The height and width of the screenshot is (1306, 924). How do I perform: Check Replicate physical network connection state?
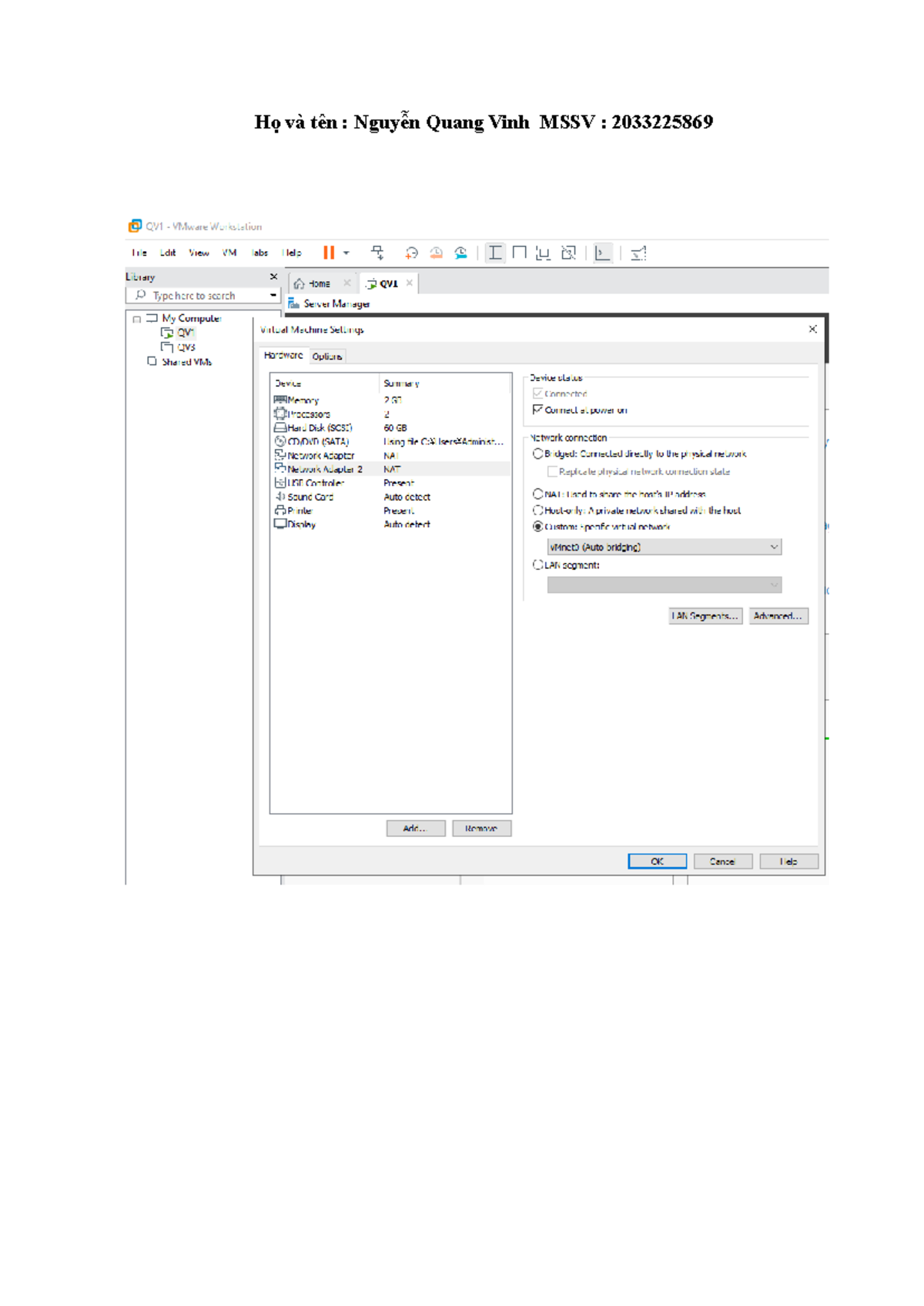(552, 471)
